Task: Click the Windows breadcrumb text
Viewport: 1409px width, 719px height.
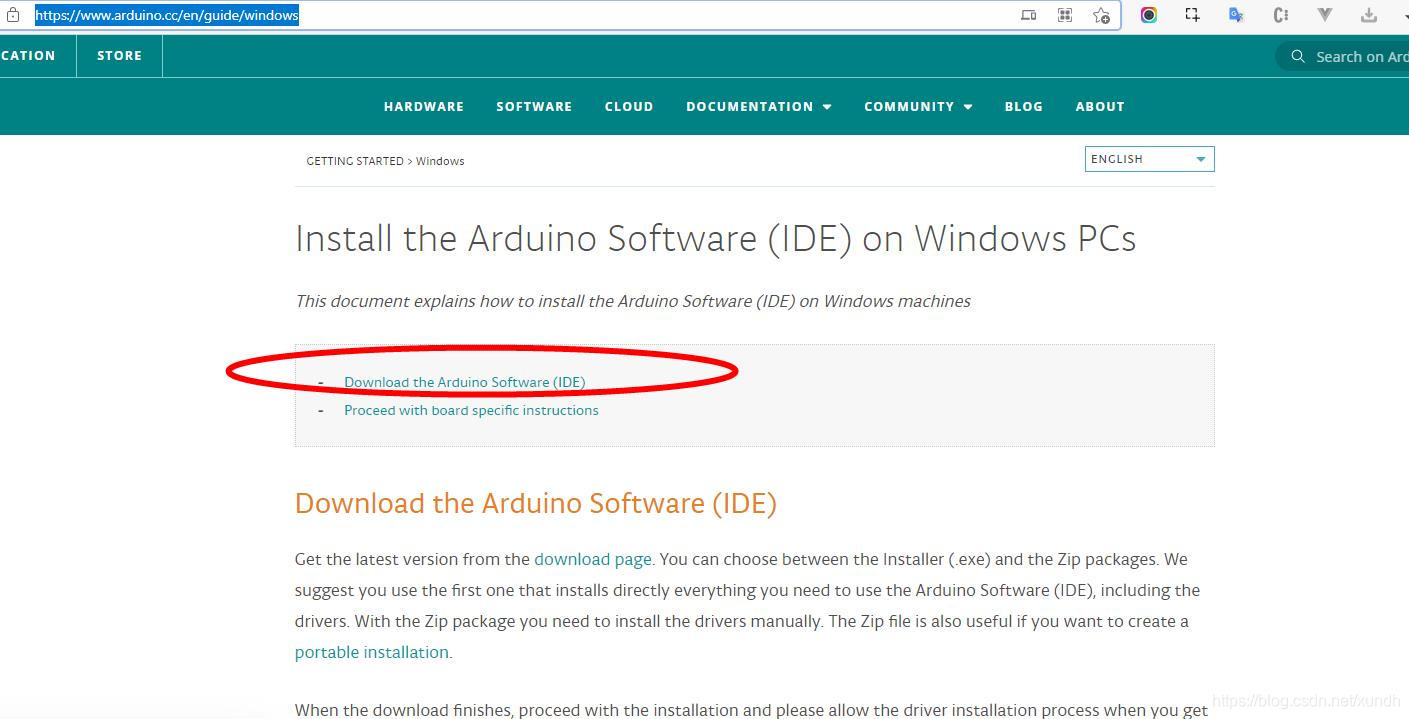Action: click(x=440, y=161)
